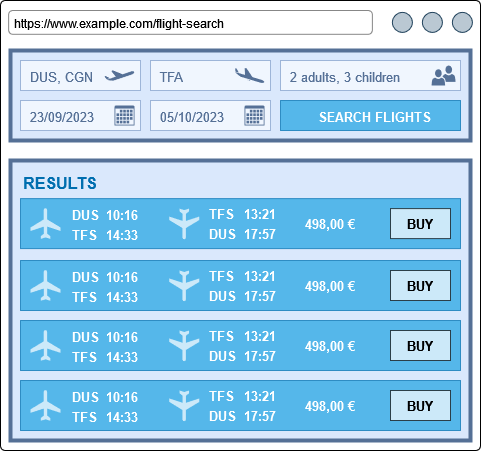The image size is (481, 451).
Task: Buy the second flight result
Action: click(420, 286)
